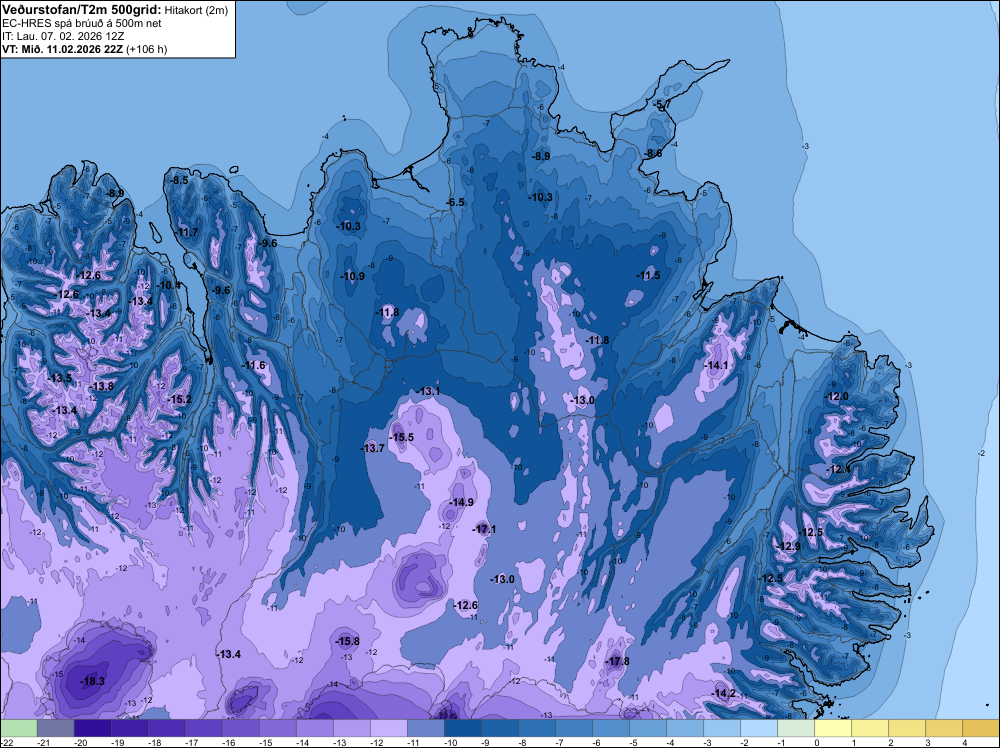
Task: Select the dark blue legend swatch labeled -10
Action: click(x=462, y=728)
